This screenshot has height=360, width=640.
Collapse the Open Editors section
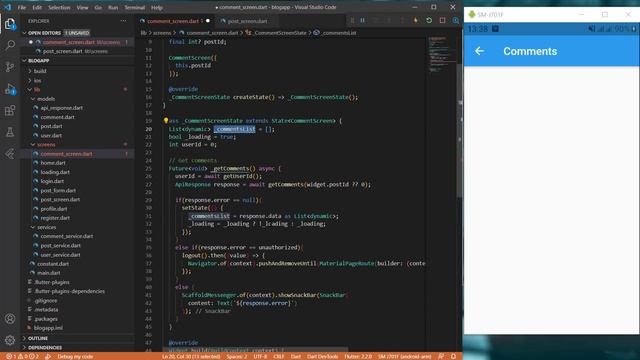pos(24,33)
